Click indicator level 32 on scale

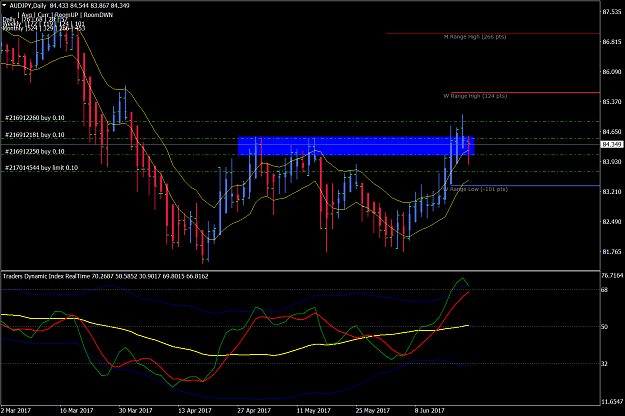pyautogui.click(x=604, y=363)
